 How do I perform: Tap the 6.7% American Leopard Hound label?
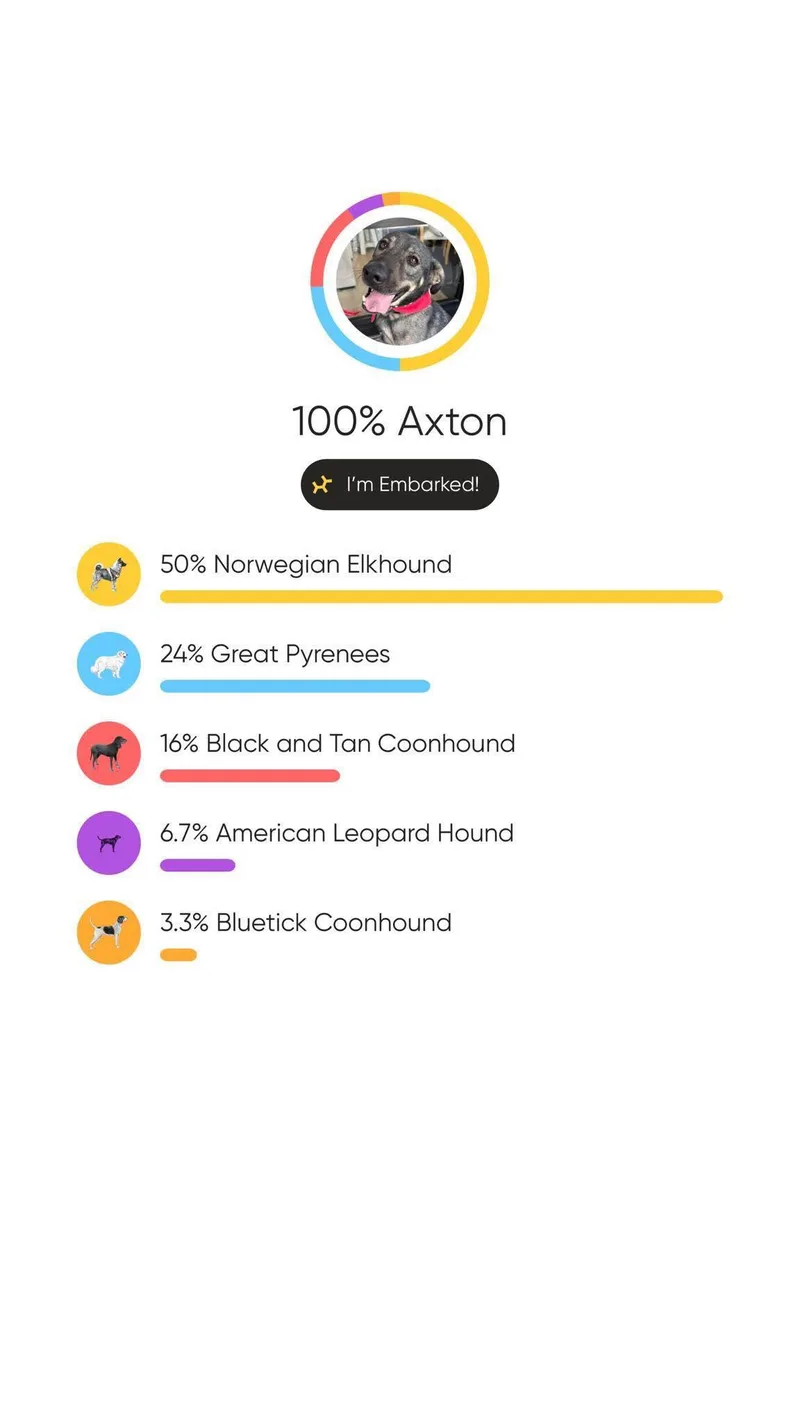coord(337,833)
